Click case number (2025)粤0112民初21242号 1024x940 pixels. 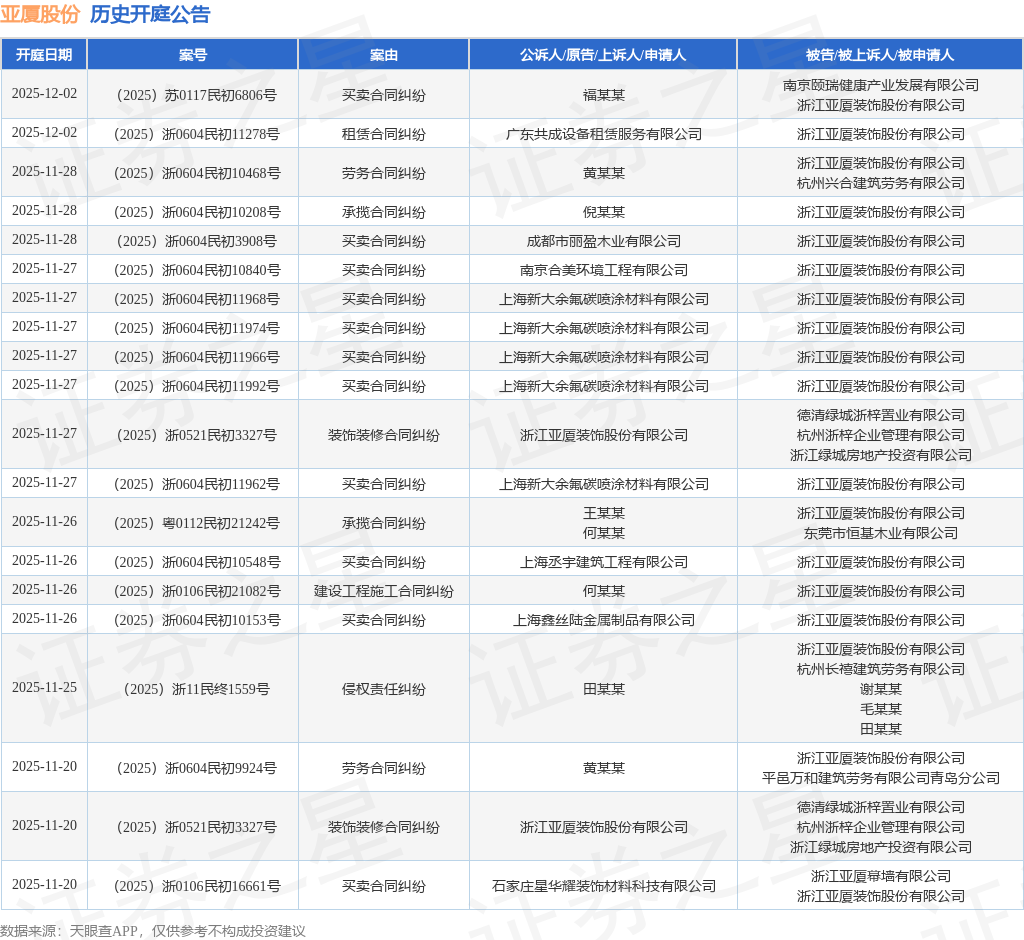(x=197, y=523)
